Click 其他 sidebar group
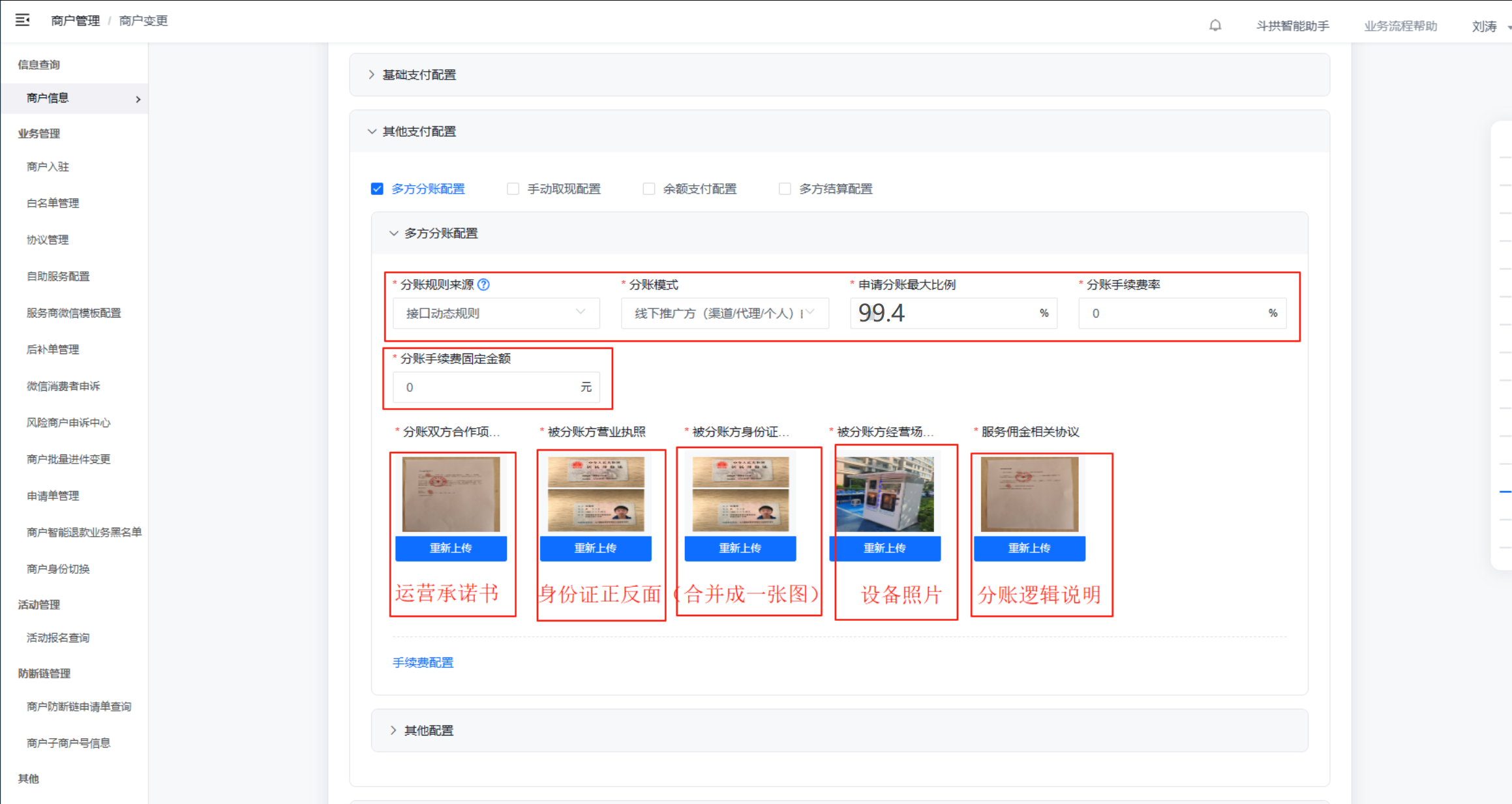1512x804 pixels. pos(29,779)
